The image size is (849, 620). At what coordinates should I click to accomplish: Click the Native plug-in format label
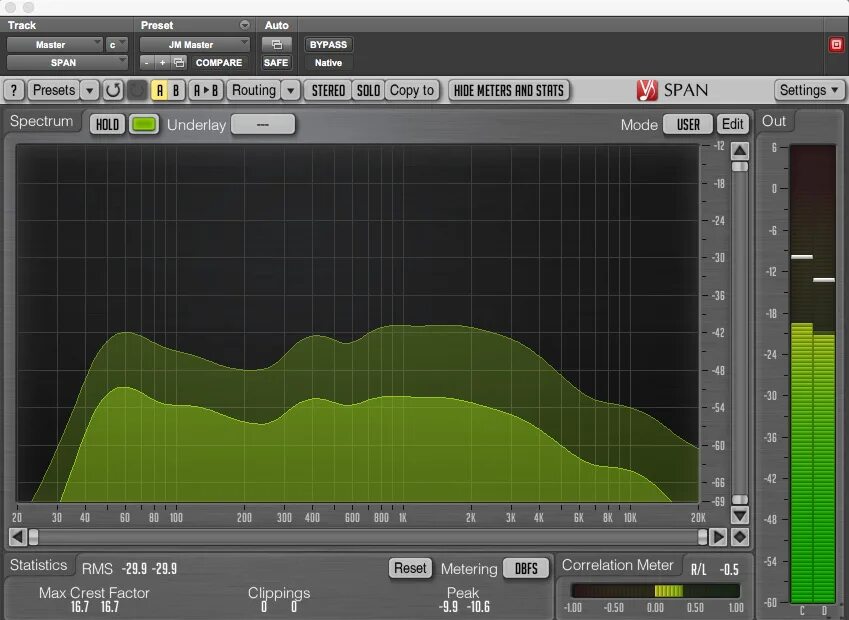point(328,63)
